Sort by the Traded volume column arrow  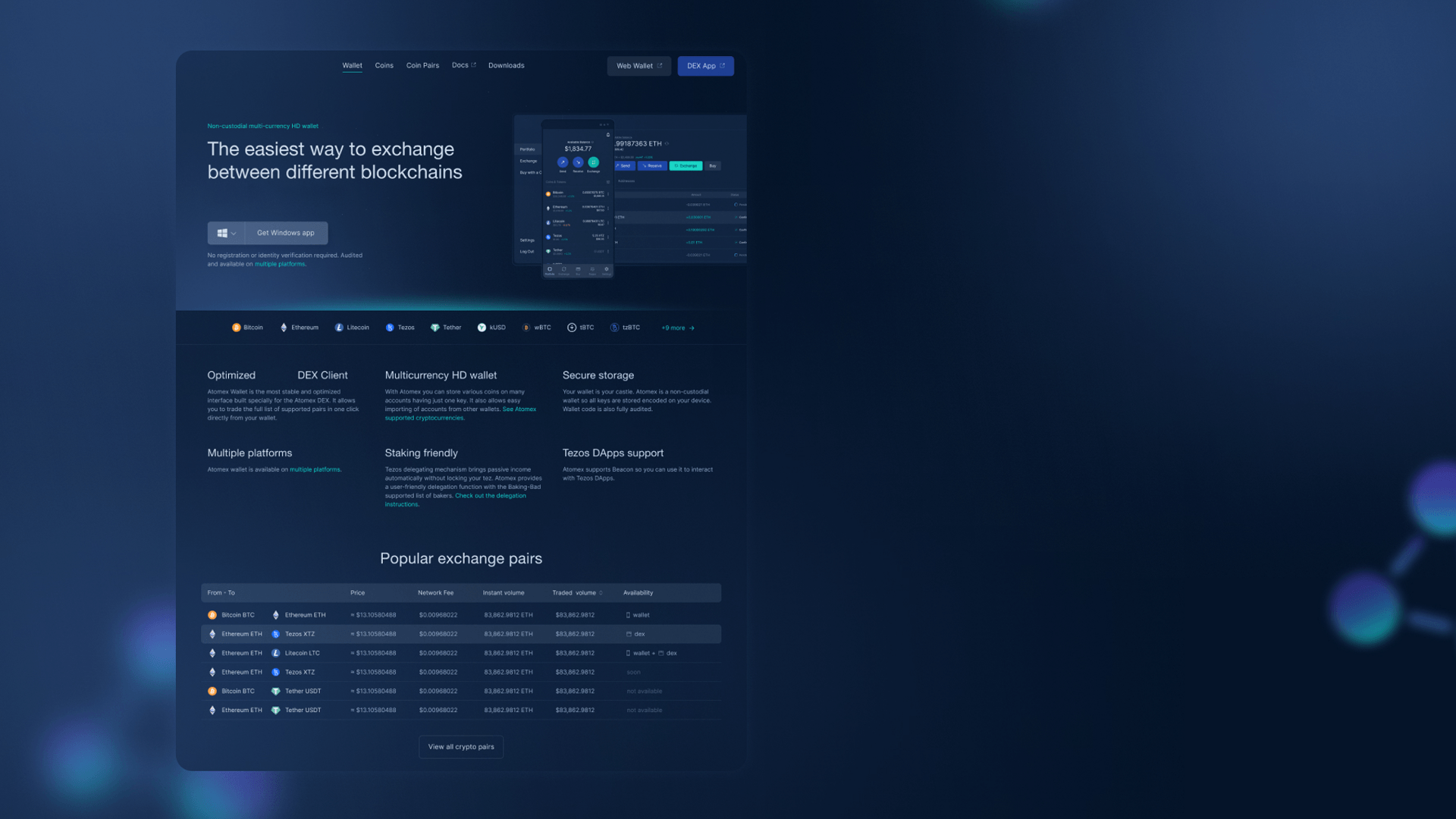pyautogui.click(x=601, y=593)
